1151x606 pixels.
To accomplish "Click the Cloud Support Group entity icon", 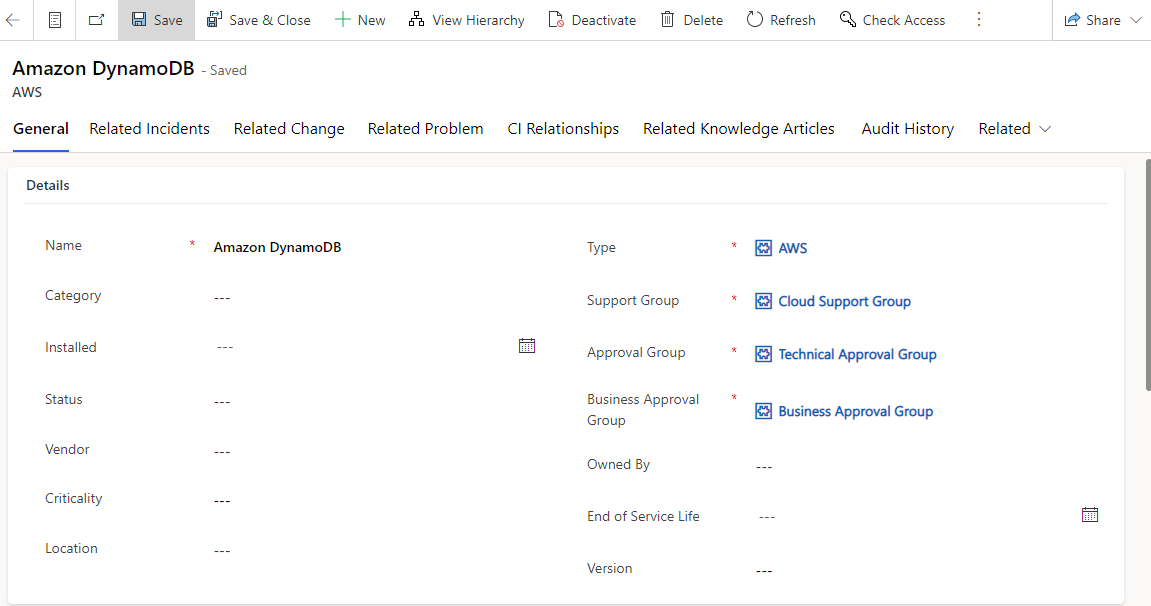I will [763, 301].
